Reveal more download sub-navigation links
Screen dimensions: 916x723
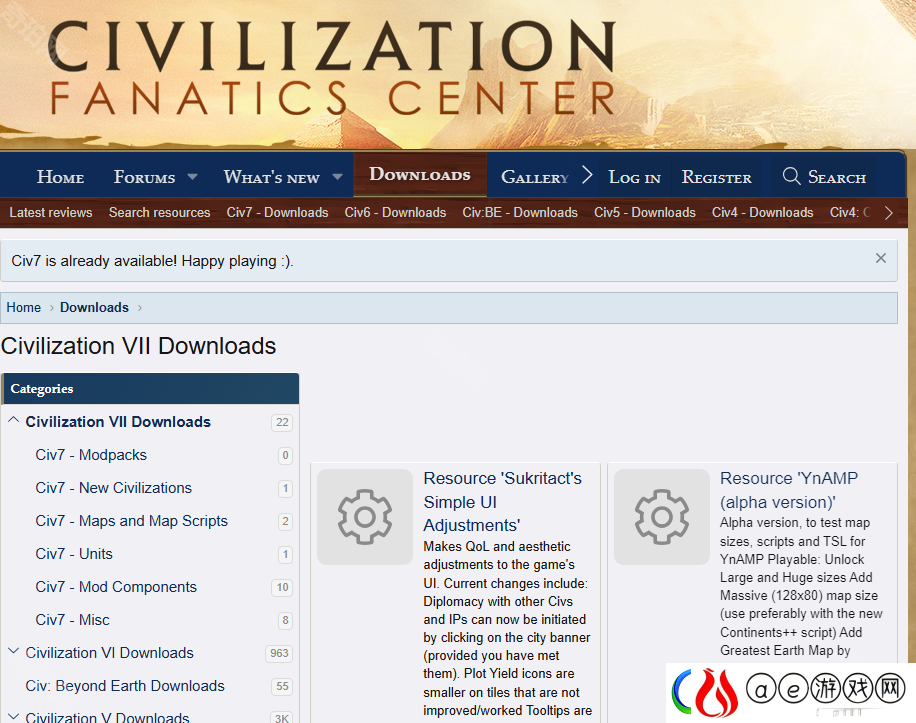[x=889, y=213]
